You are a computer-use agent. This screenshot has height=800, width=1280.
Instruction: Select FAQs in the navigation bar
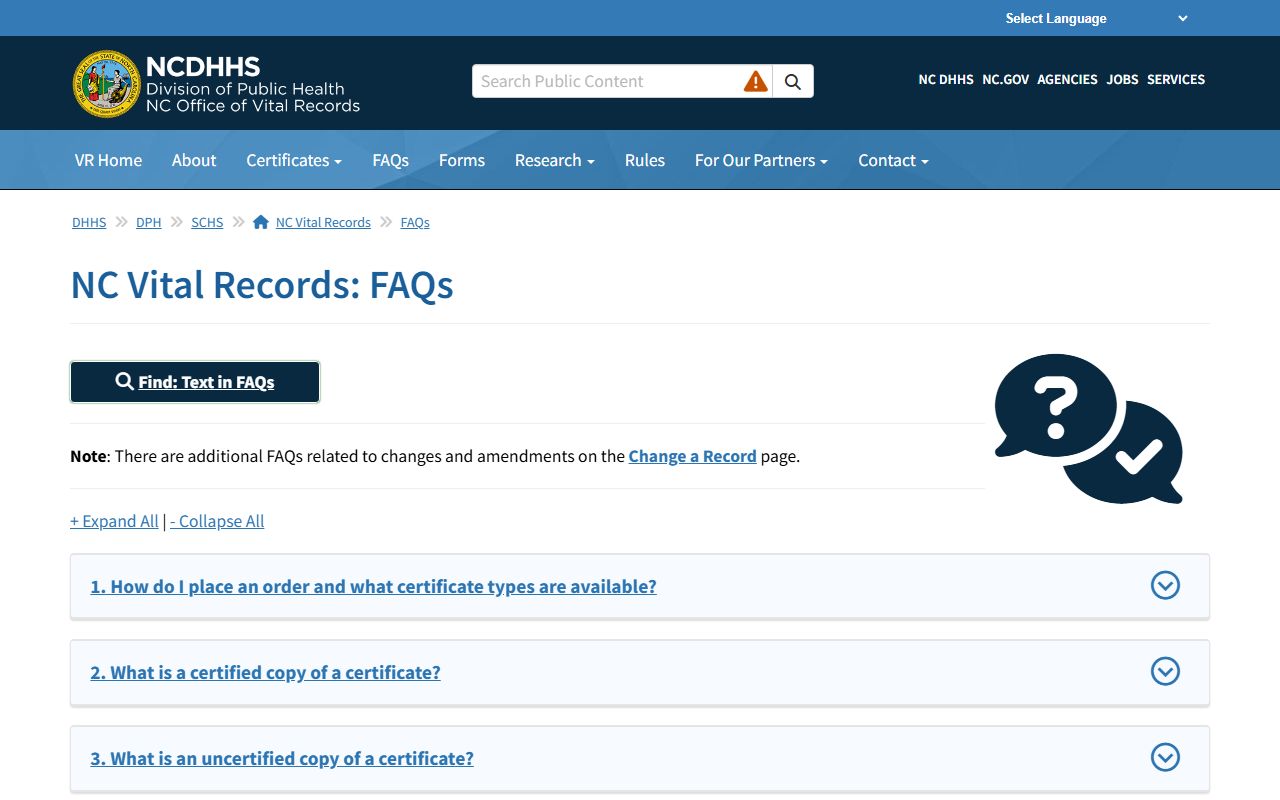point(390,160)
